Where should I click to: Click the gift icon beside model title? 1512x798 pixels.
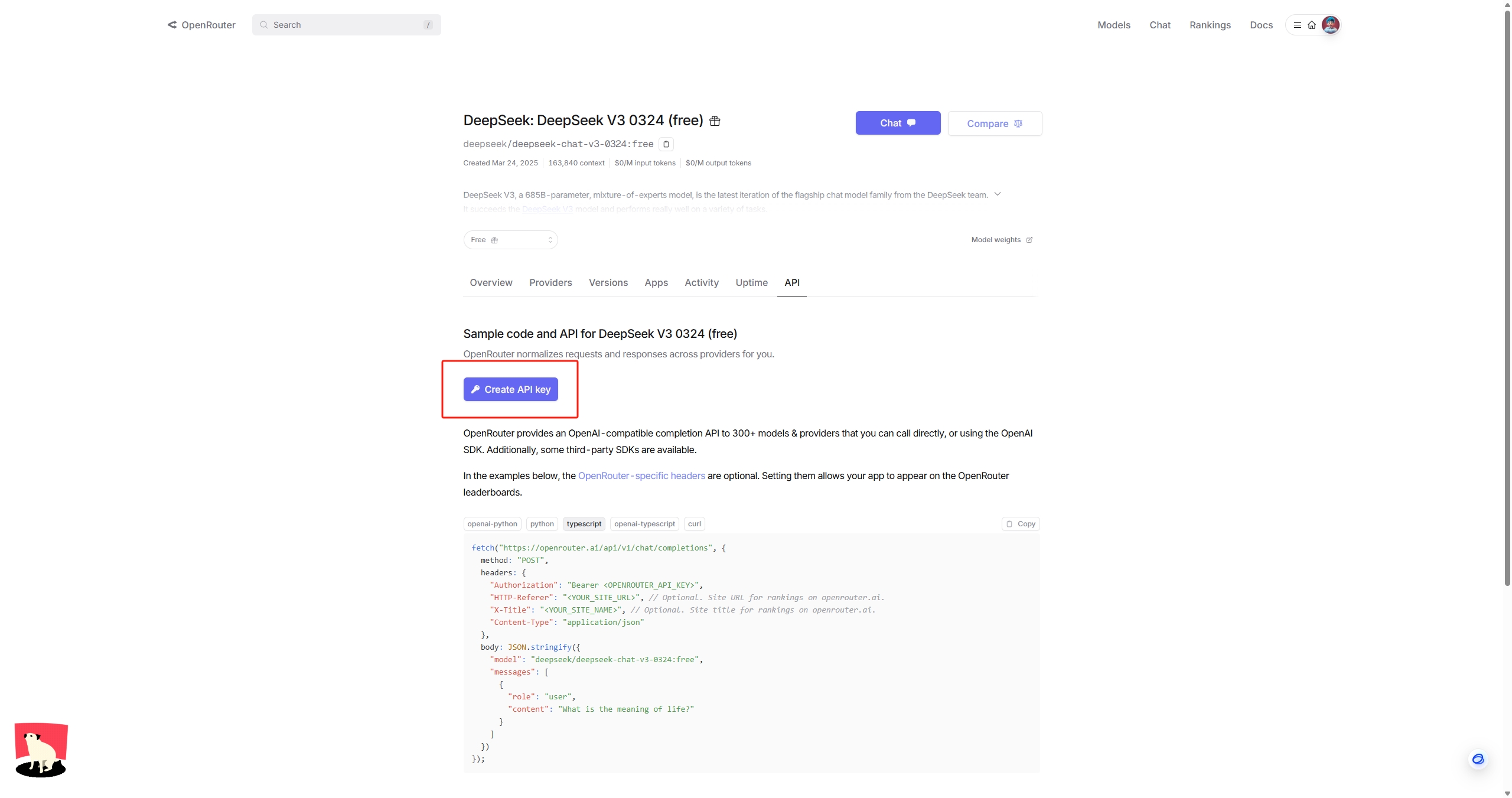715,121
